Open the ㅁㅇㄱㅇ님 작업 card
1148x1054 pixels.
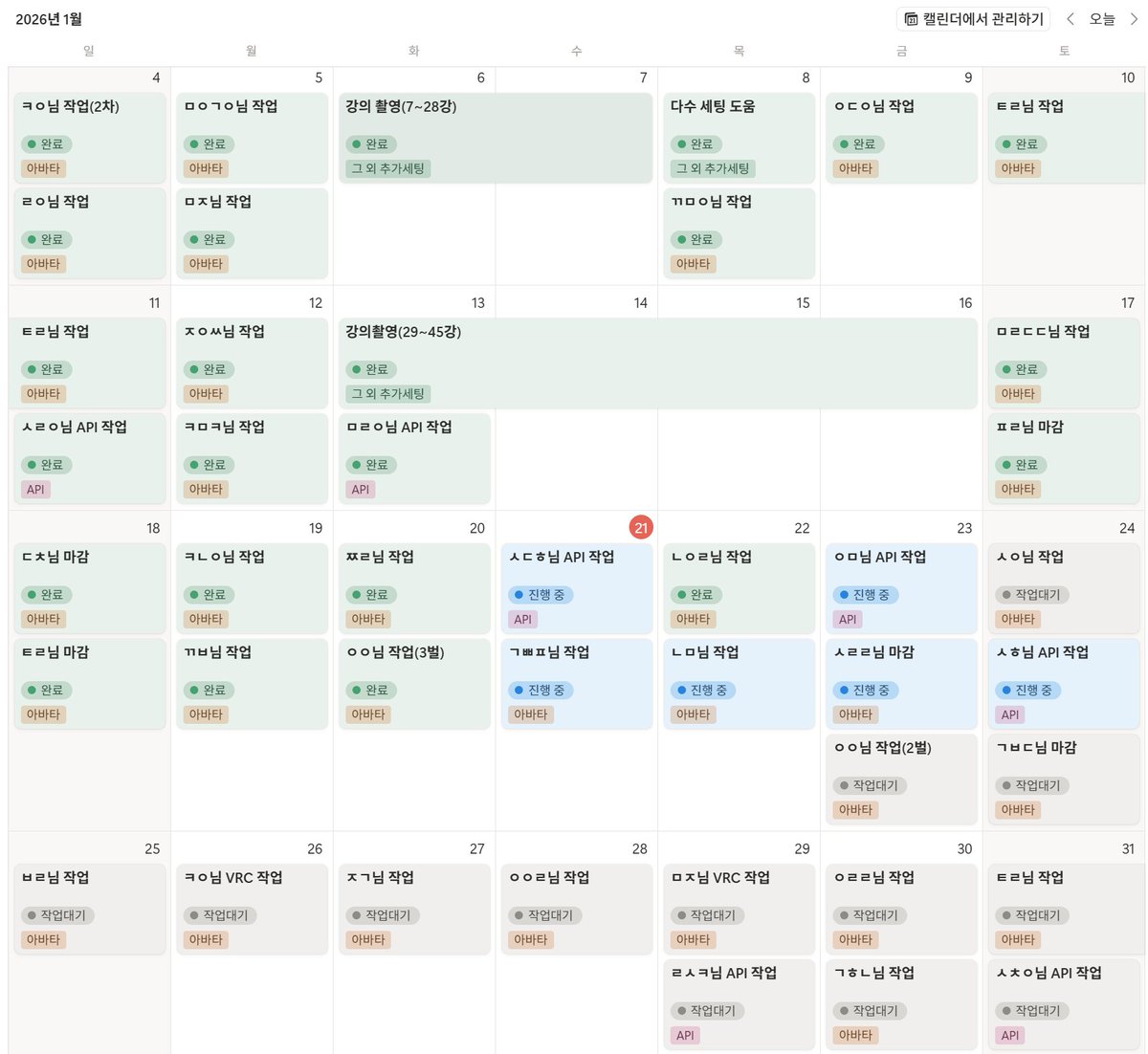click(x=252, y=138)
